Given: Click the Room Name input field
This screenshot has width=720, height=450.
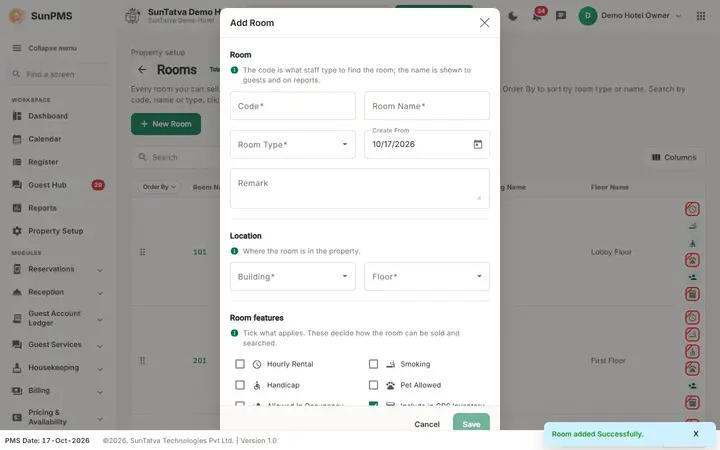Looking at the screenshot, I should 427,106.
